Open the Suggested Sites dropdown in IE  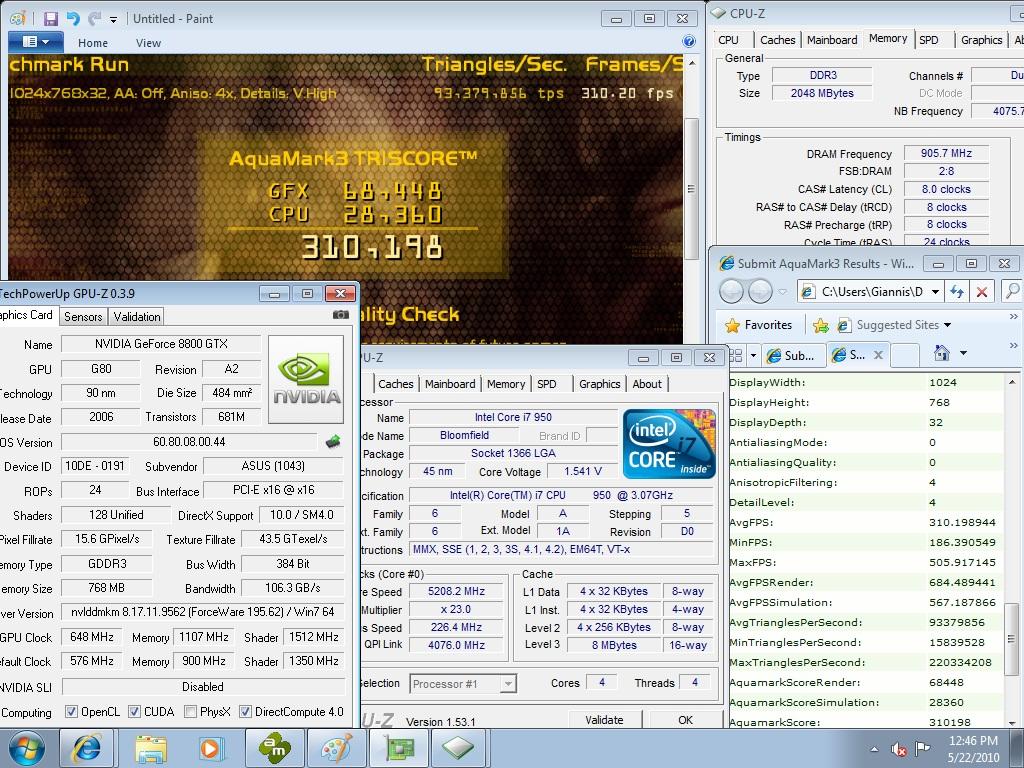tap(894, 325)
